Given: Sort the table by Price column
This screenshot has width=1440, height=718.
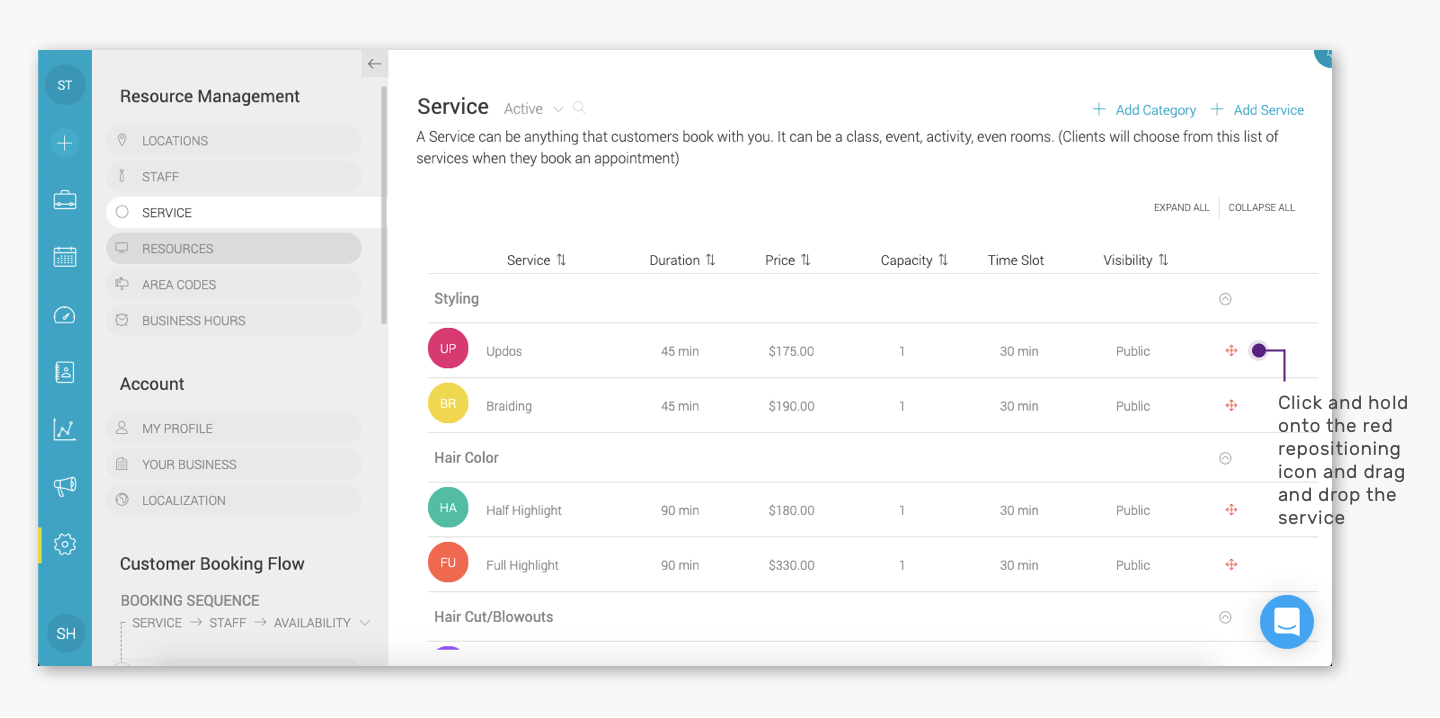Looking at the screenshot, I should pos(788,260).
